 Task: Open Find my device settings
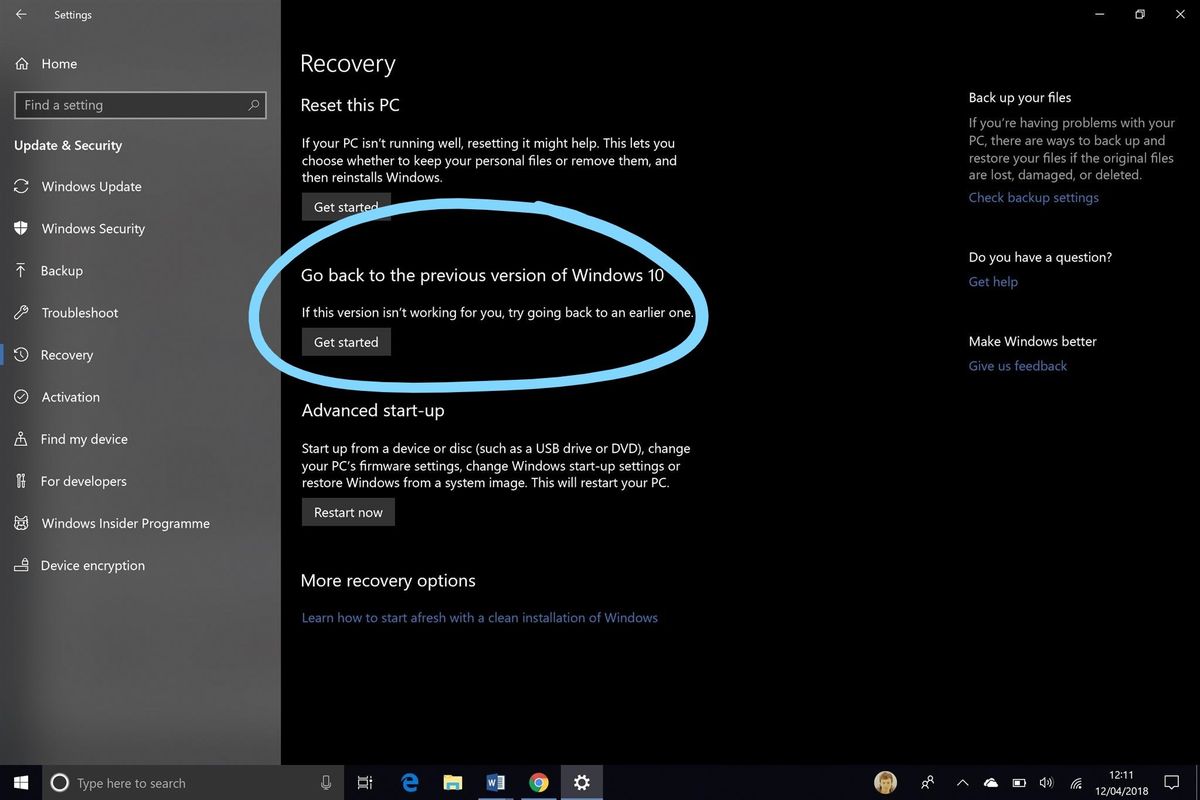coord(84,439)
